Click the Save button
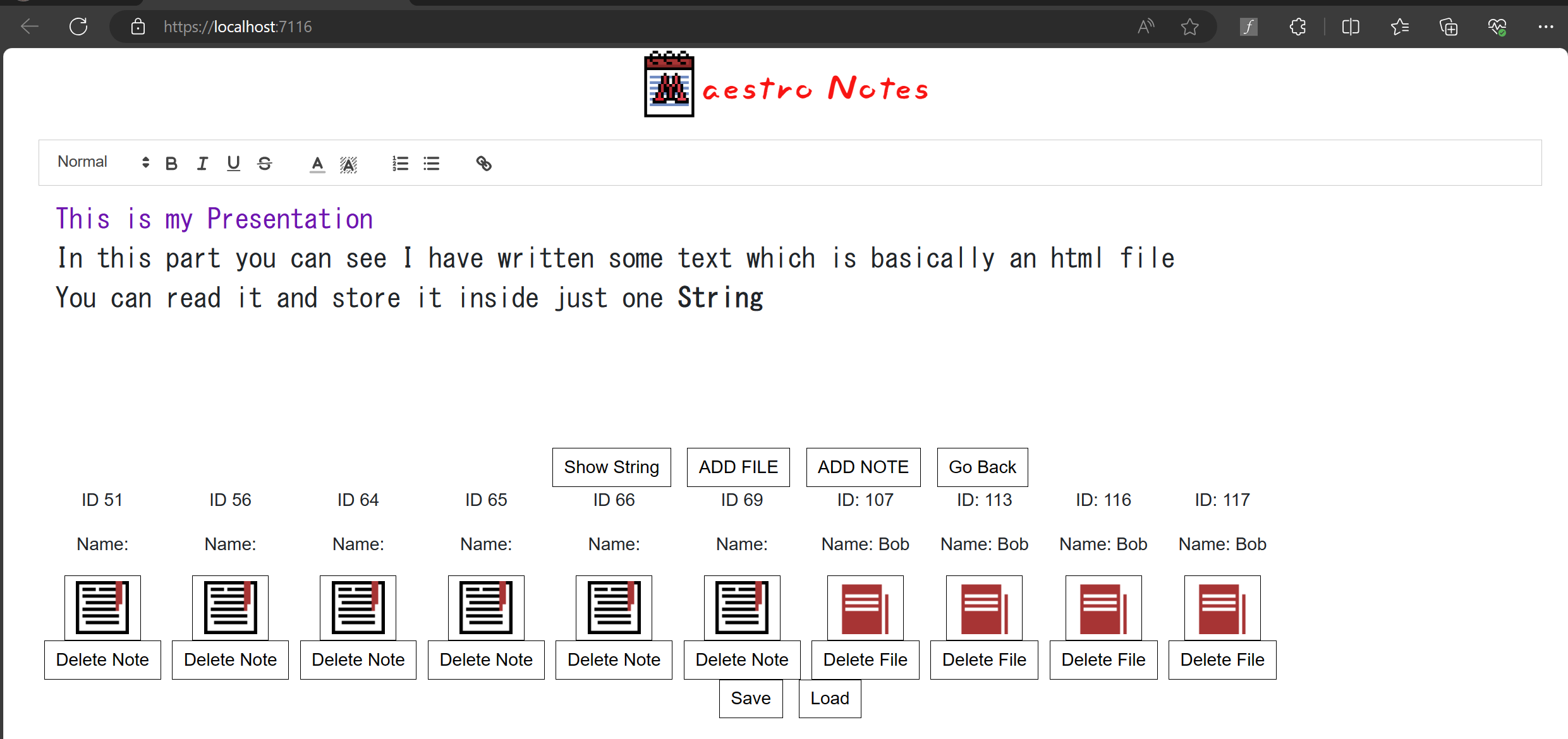1568x739 pixels. [750, 699]
